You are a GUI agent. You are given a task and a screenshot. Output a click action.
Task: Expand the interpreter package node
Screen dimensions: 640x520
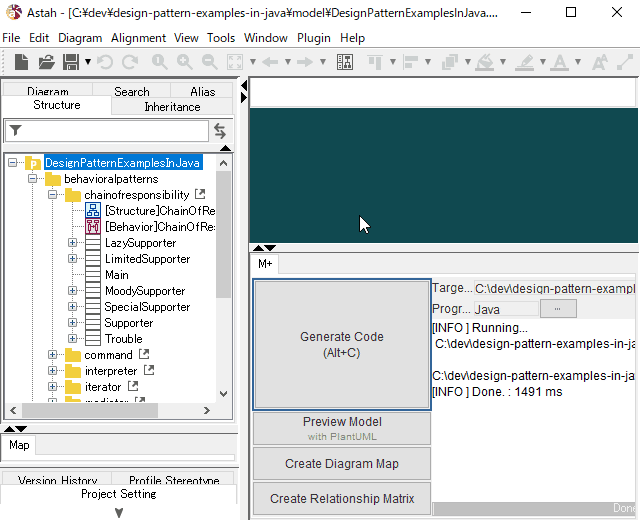53,371
